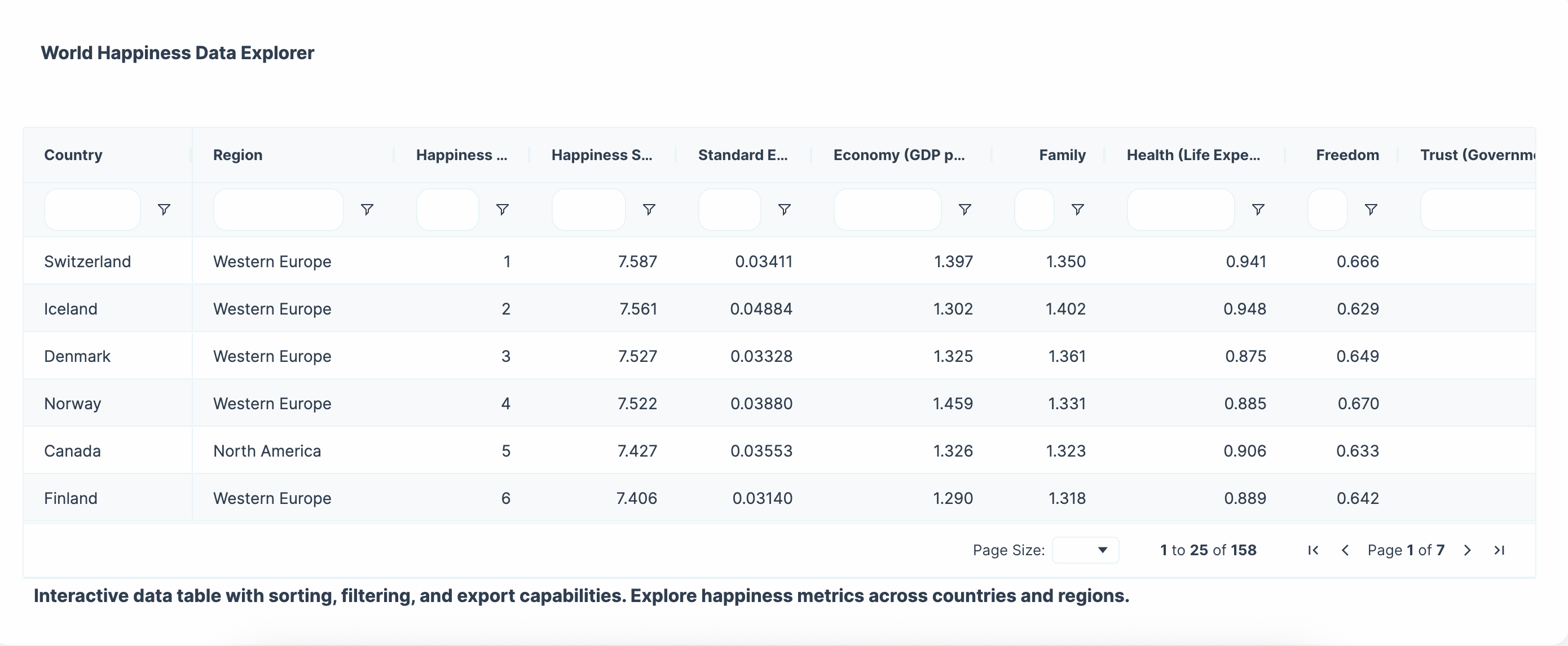
Task: Sort by the Country column header
Action: (73, 155)
